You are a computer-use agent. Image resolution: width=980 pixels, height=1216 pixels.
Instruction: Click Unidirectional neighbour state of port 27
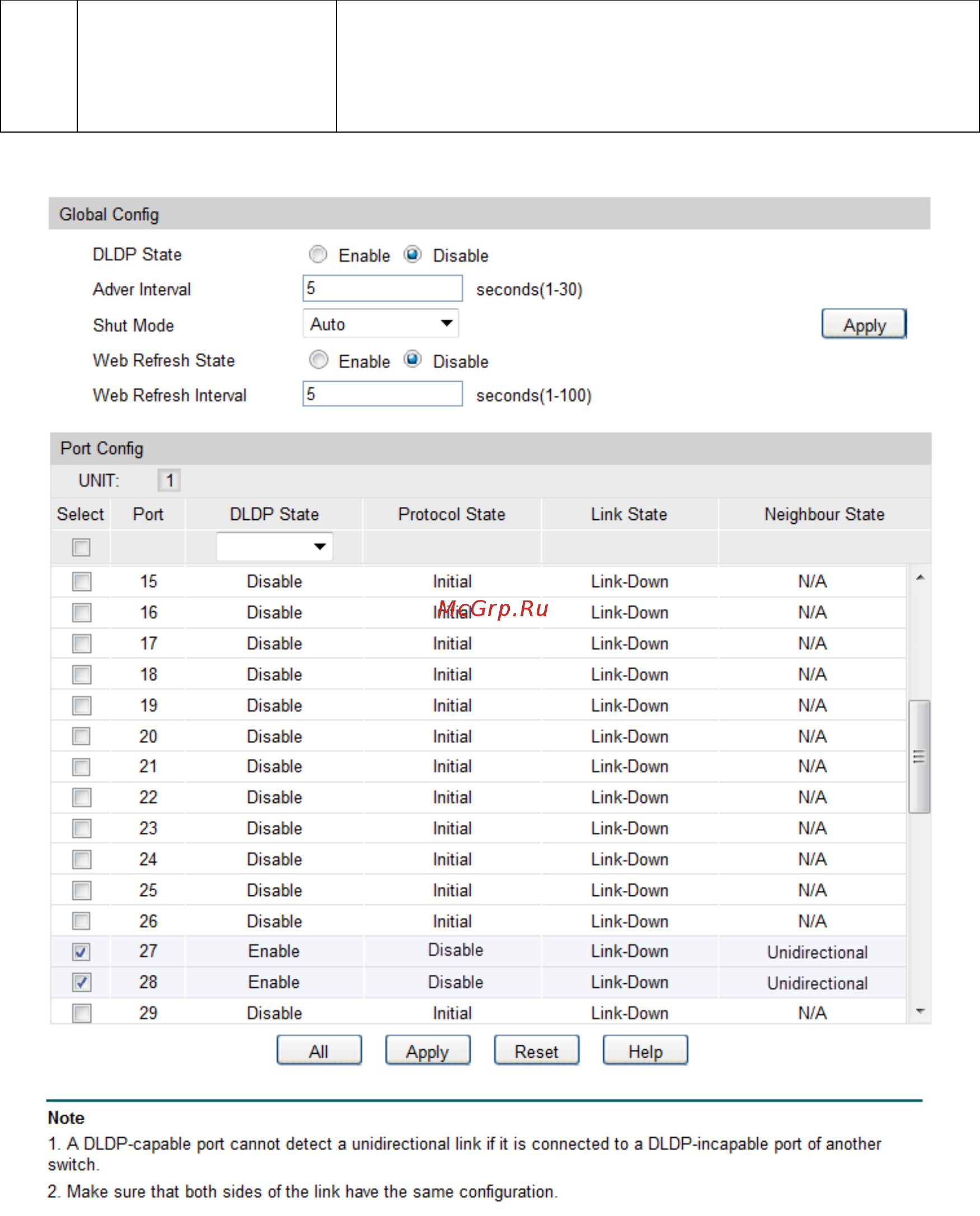[818, 952]
